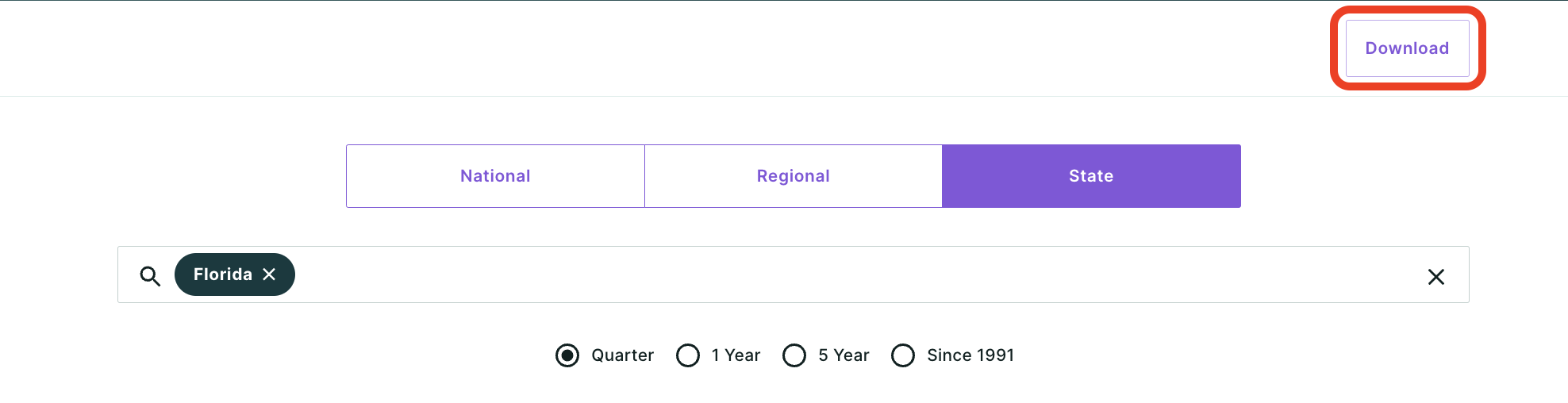The image size is (1568, 403).
Task: Click the word Download in the purple-outlined button
Action: 1407,48
